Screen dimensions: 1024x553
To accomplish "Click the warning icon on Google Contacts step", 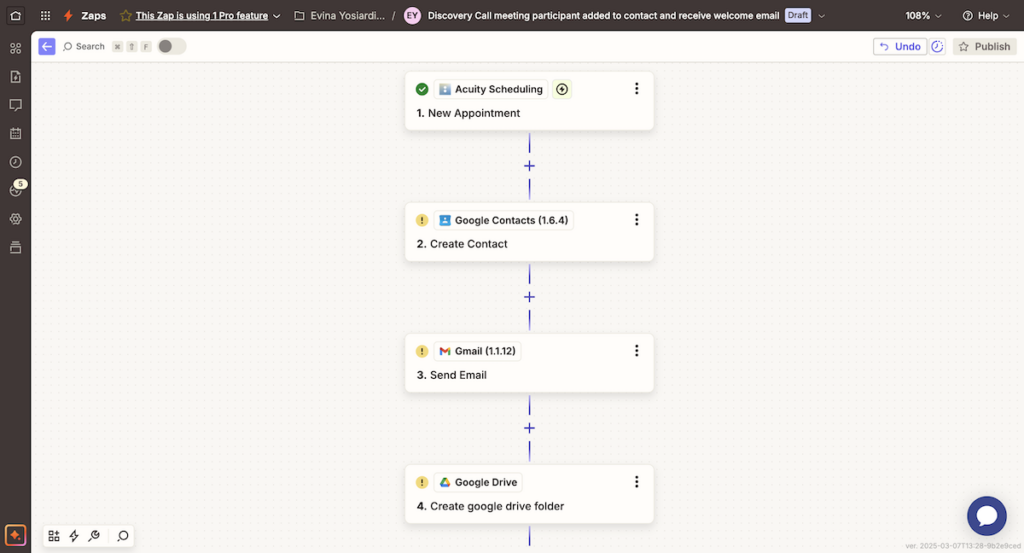I will pyautogui.click(x=422, y=220).
